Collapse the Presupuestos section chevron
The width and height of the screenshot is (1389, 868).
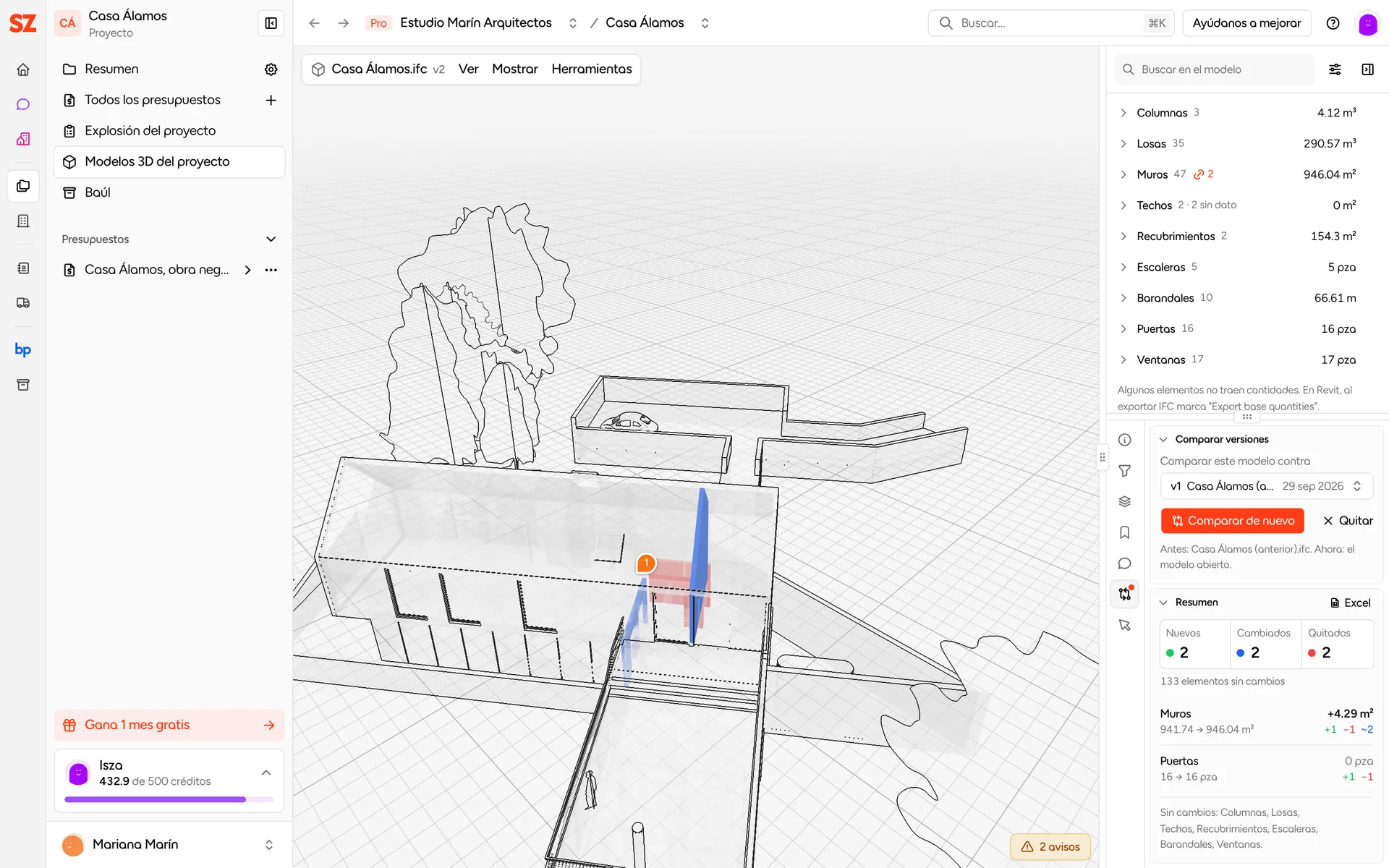point(271,239)
